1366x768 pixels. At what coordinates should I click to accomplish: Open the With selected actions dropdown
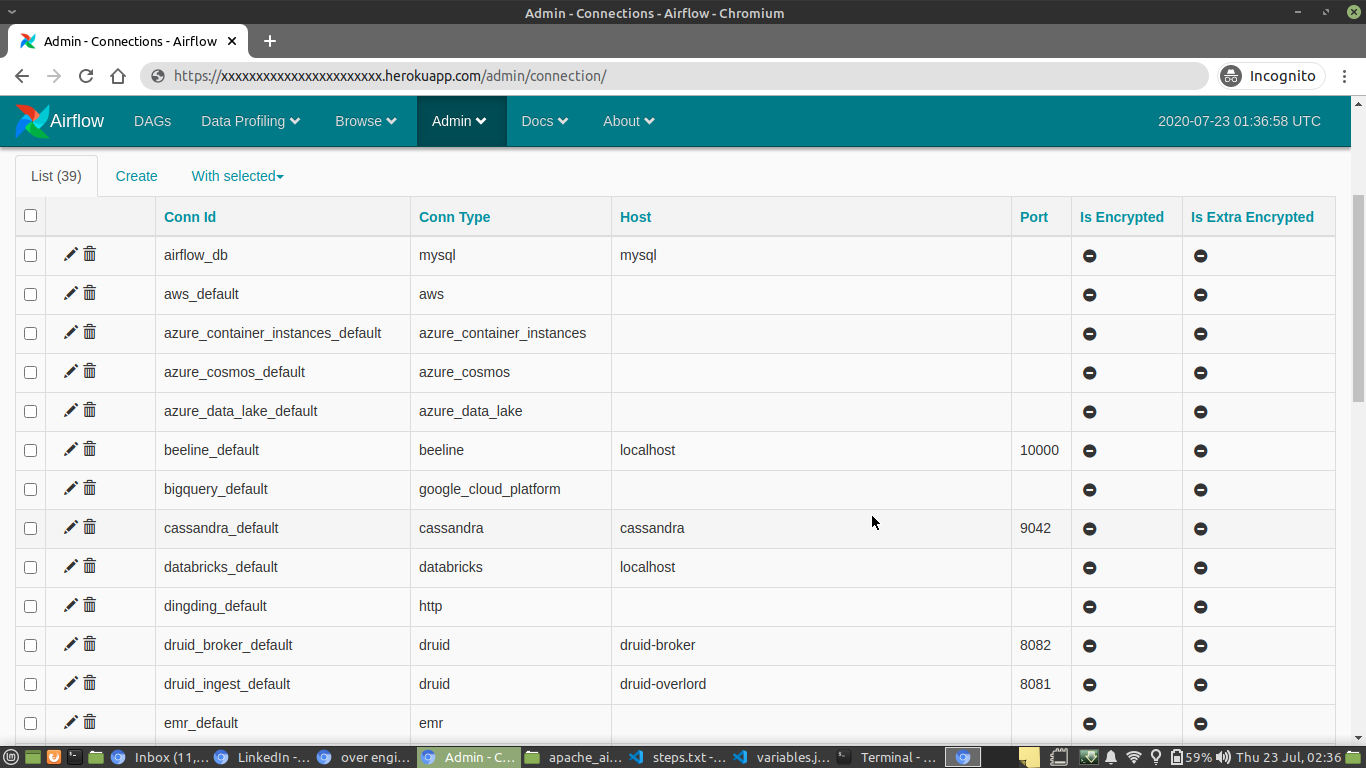point(238,176)
